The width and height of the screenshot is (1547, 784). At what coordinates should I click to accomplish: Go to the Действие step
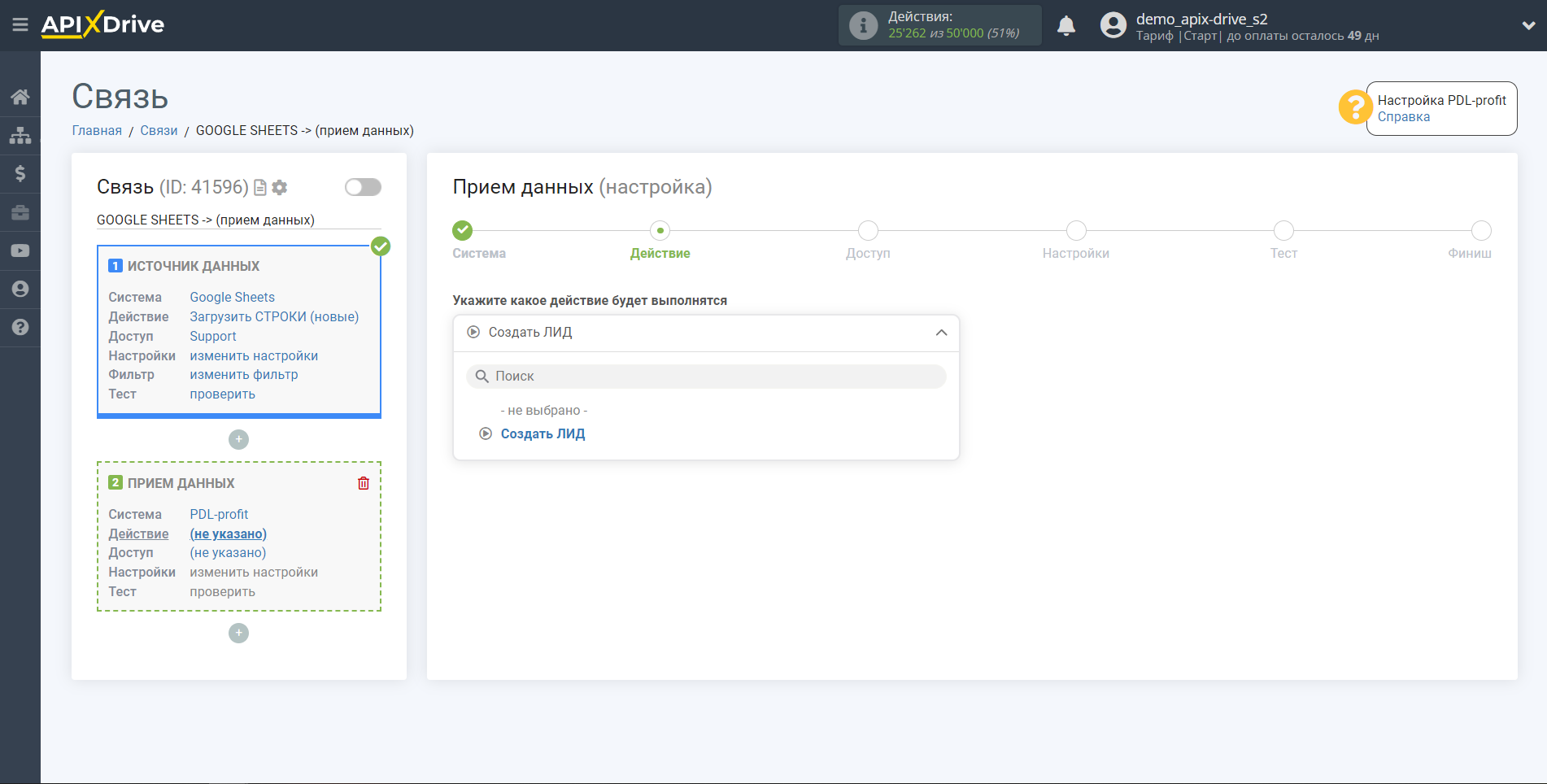(x=660, y=231)
